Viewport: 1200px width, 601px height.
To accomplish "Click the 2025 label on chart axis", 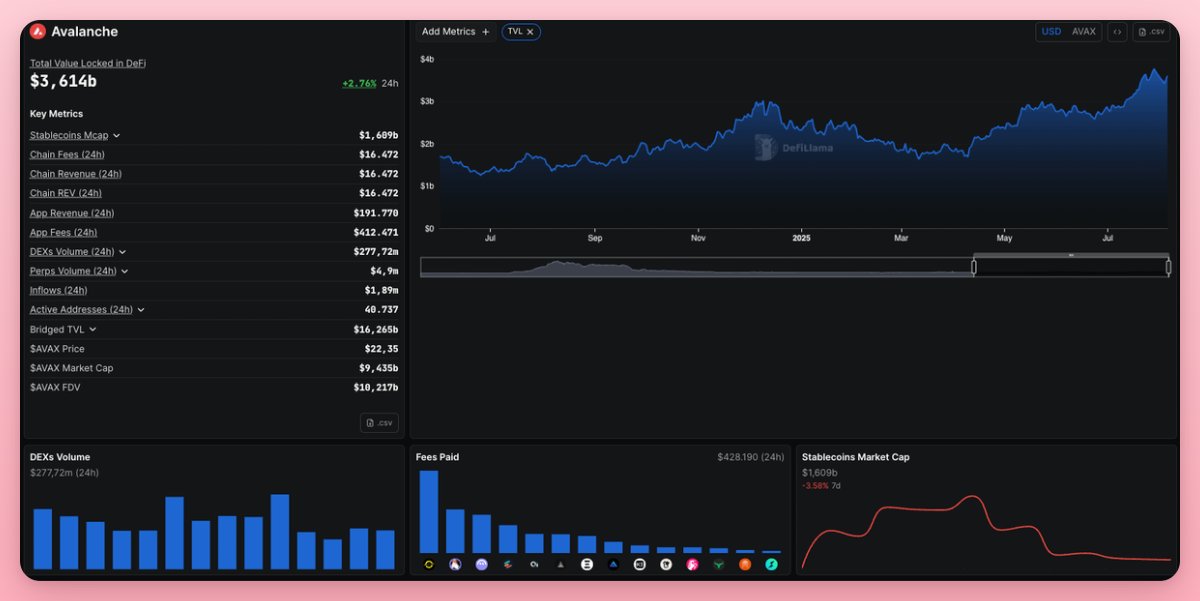I will (x=800, y=238).
